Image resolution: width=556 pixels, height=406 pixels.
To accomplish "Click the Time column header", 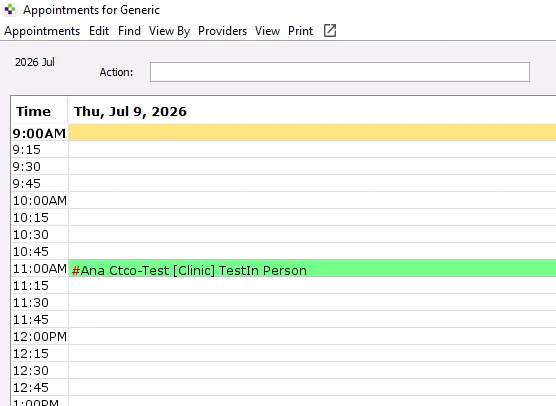I will (x=33, y=111).
